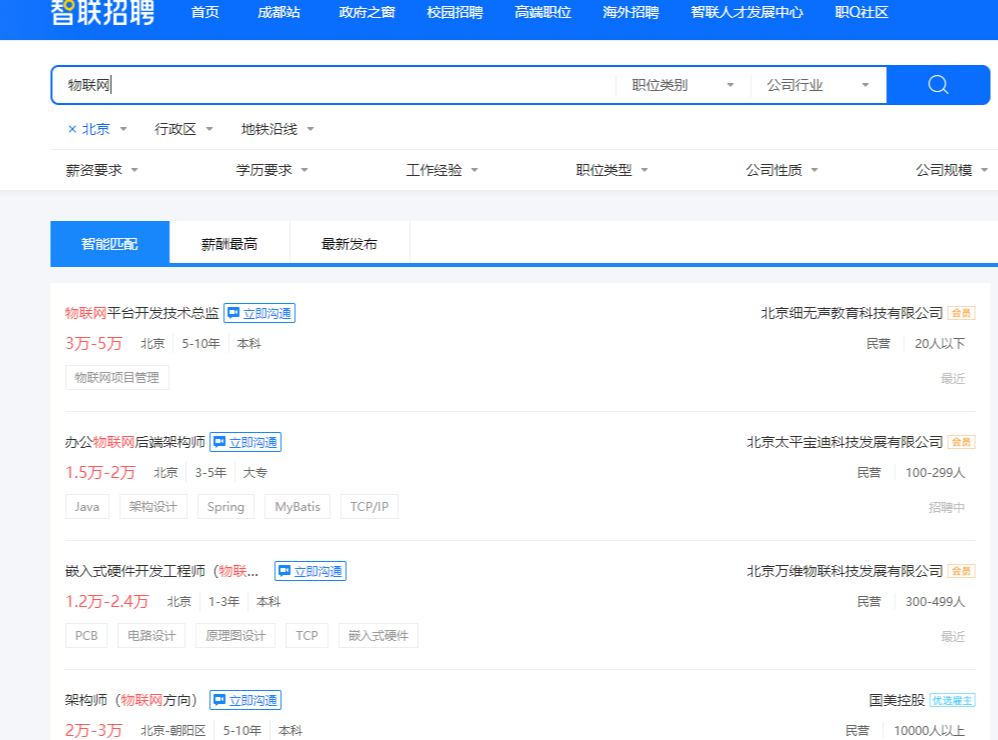Expand the 地铁沿线 filter
This screenshot has width=998, height=740.
coord(277,129)
